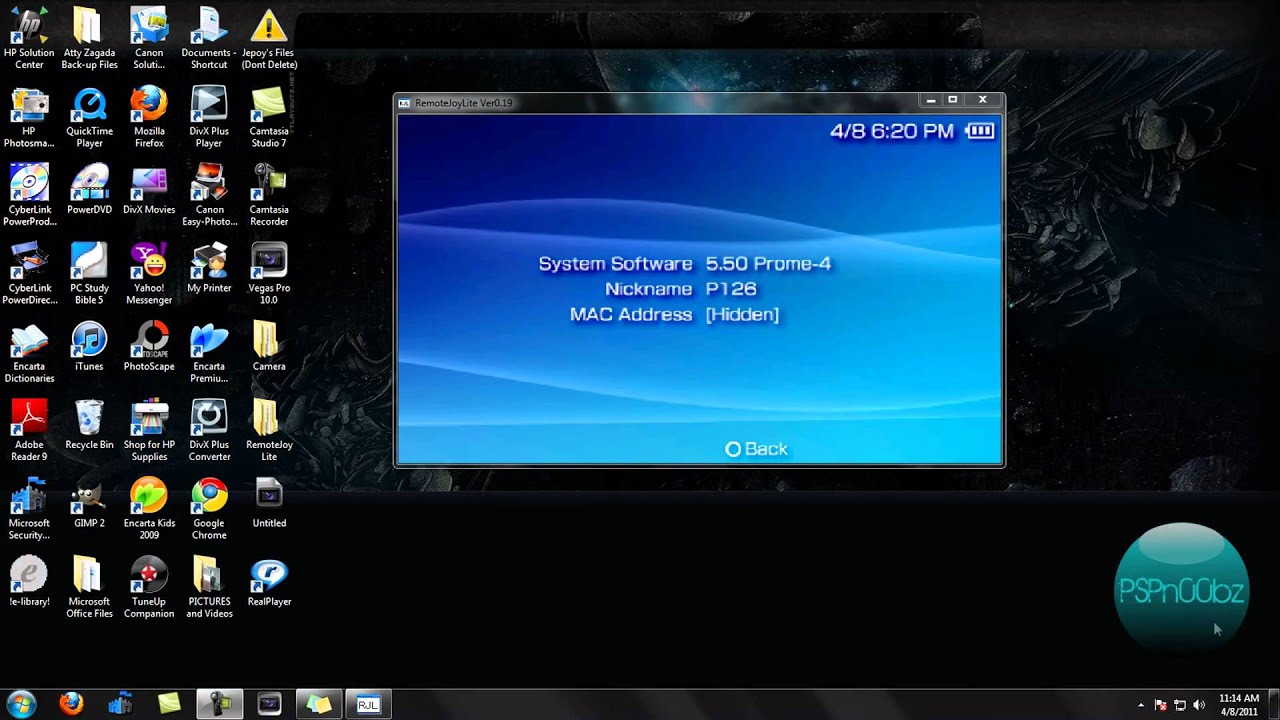The image size is (1280, 720).
Task: Click the 4/8 6:20 PM PSP clock
Action: coord(892,131)
